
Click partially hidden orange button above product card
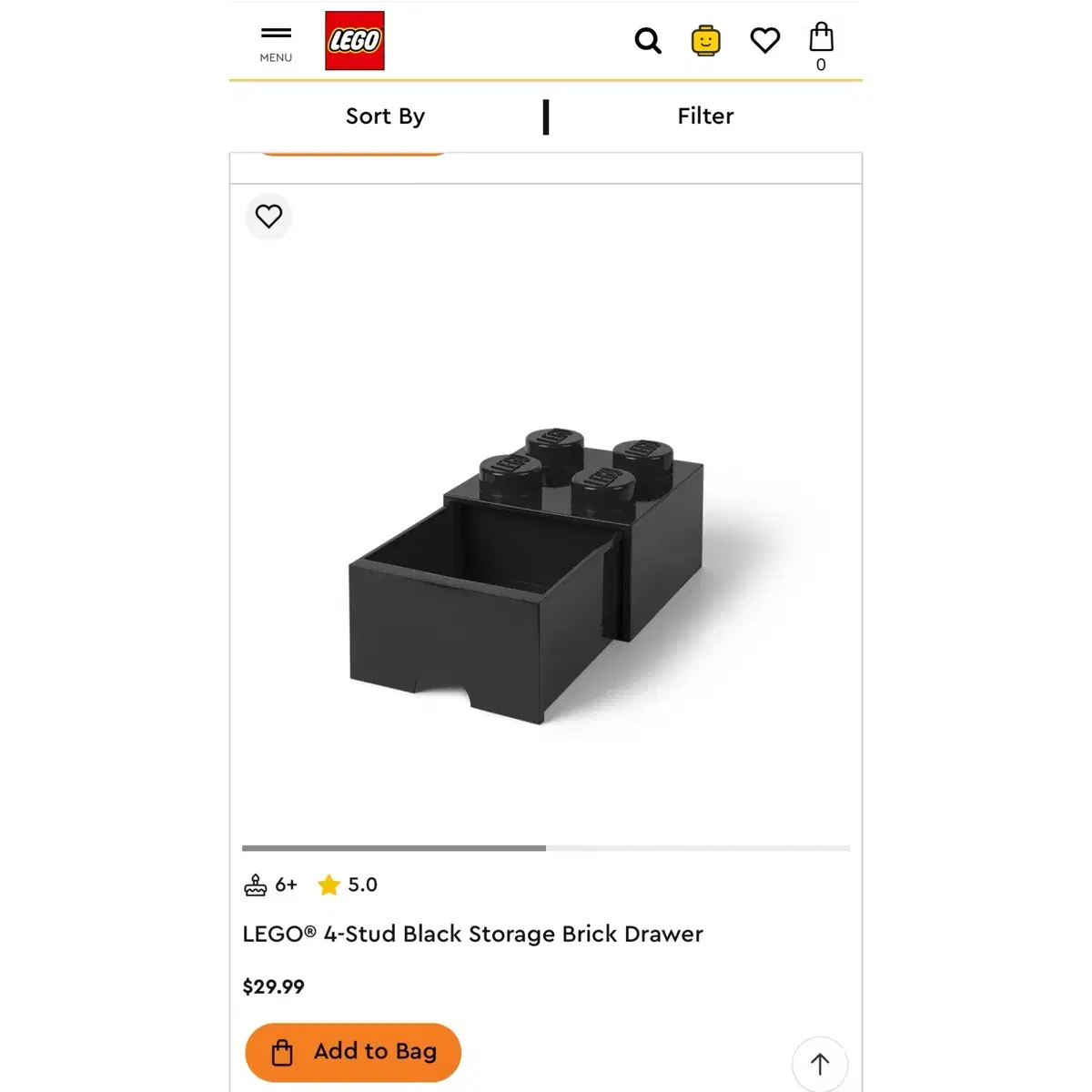[352, 154]
